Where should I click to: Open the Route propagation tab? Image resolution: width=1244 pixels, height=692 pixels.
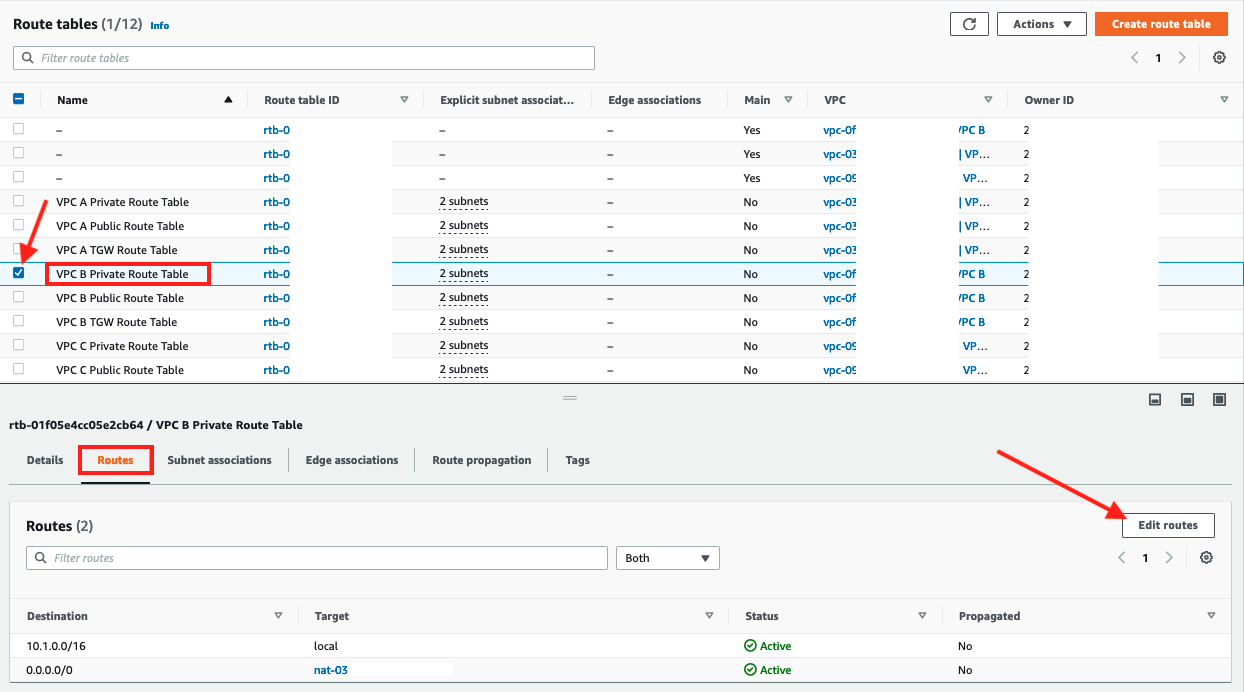[x=481, y=460]
